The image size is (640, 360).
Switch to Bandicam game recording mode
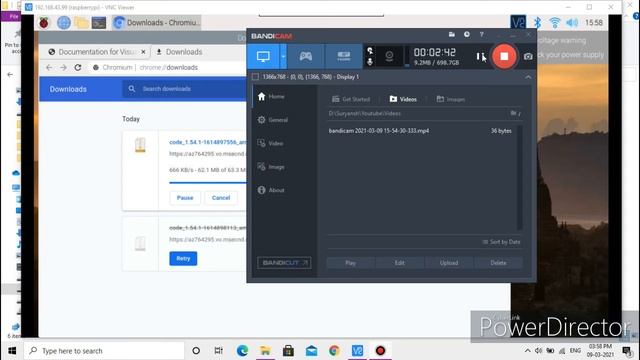click(306, 56)
